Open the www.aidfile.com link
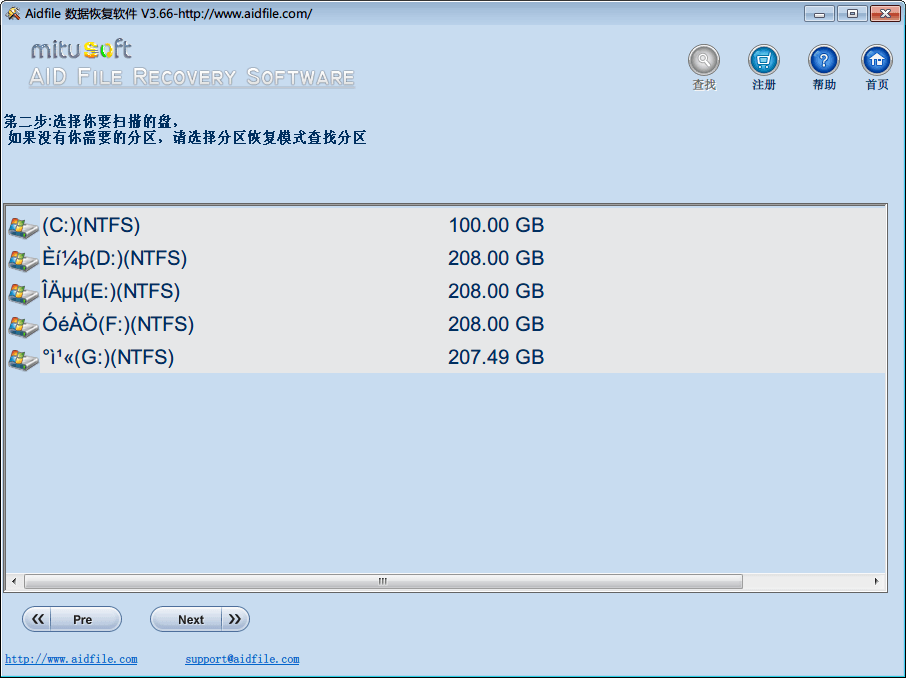Viewport: 906px width, 678px height. point(71,660)
